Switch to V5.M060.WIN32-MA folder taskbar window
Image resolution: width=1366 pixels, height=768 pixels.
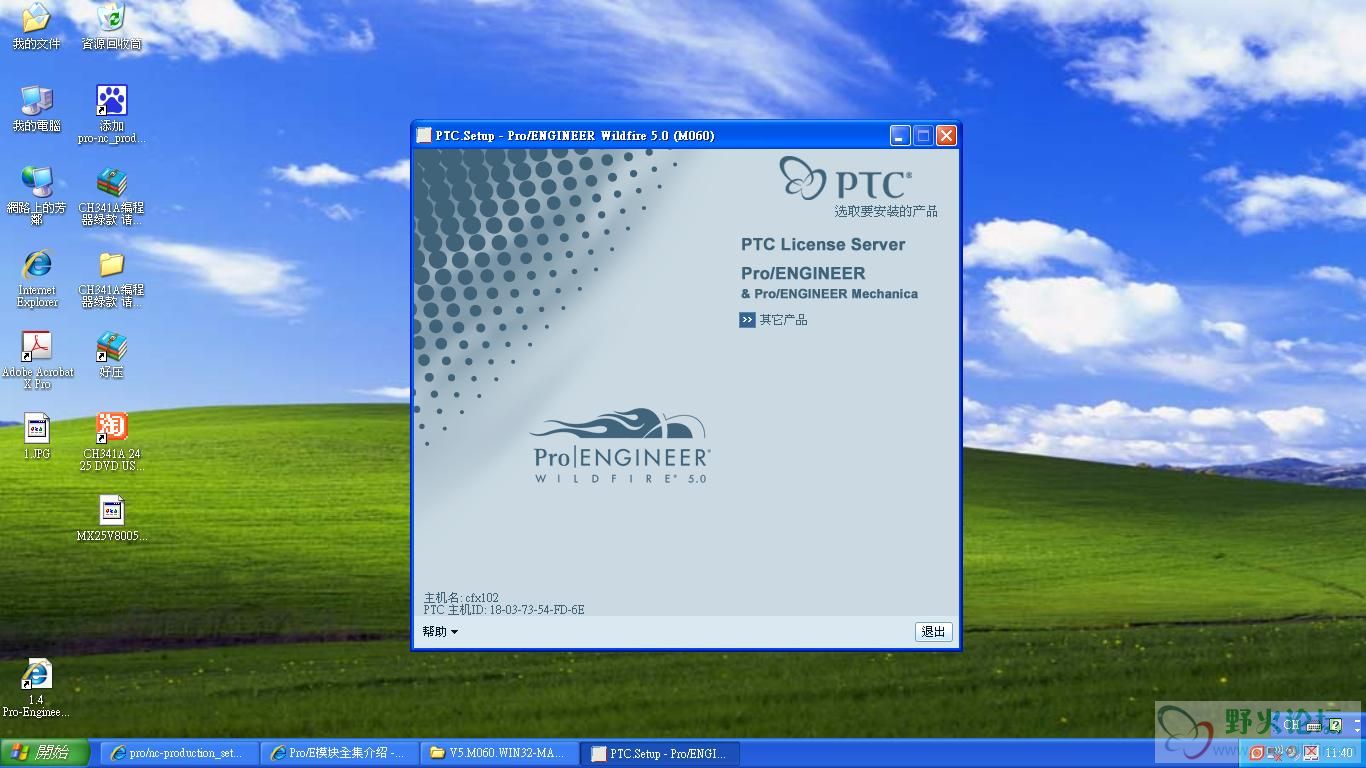499,753
